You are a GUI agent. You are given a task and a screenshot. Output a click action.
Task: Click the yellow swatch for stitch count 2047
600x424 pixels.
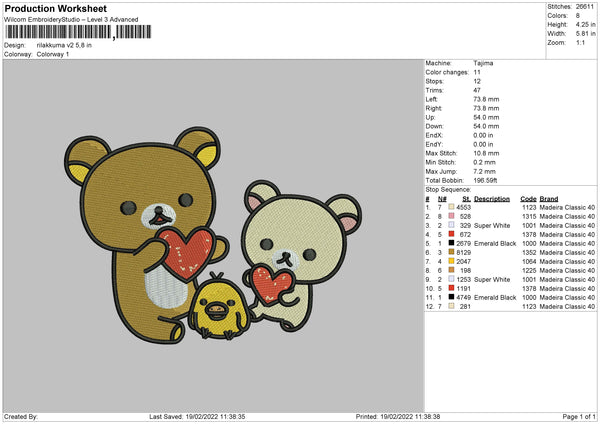point(451,261)
